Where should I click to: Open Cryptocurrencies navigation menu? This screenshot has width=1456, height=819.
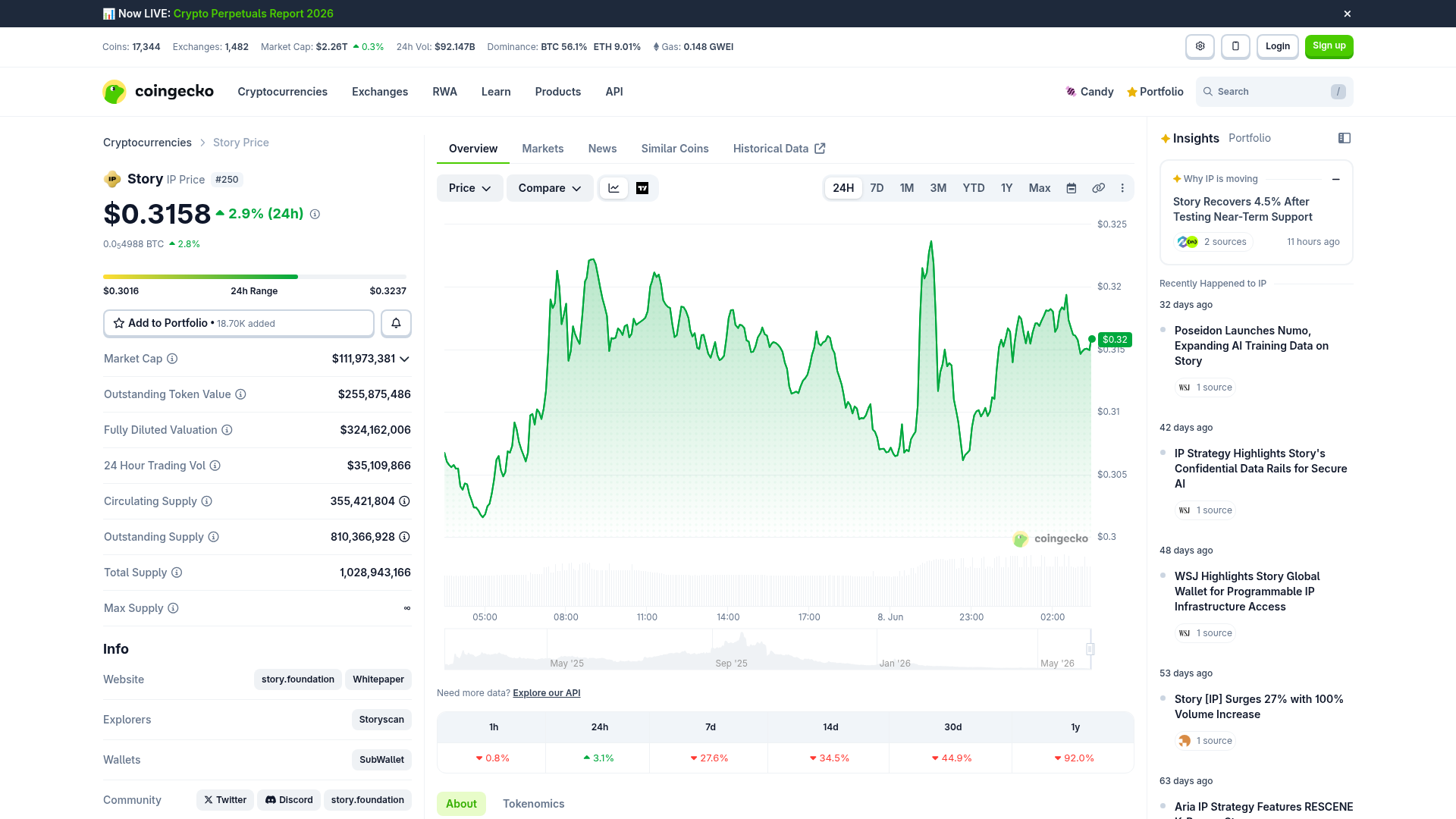click(x=282, y=92)
